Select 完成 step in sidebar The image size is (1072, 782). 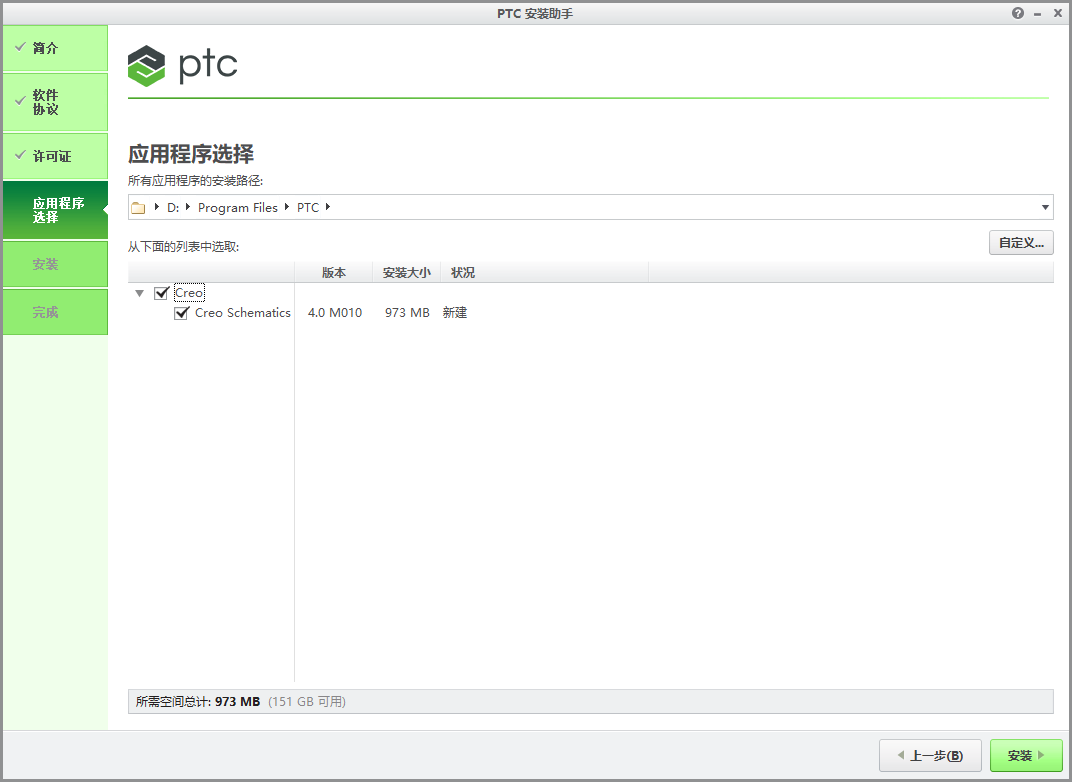(55, 312)
